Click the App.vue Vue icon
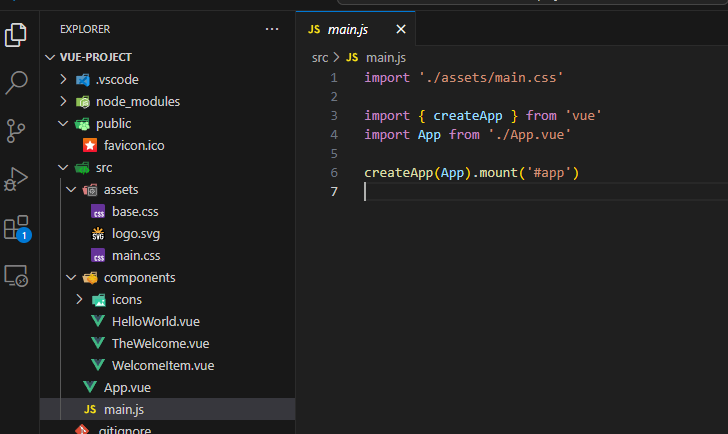The width and height of the screenshot is (728, 434). [90, 387]
